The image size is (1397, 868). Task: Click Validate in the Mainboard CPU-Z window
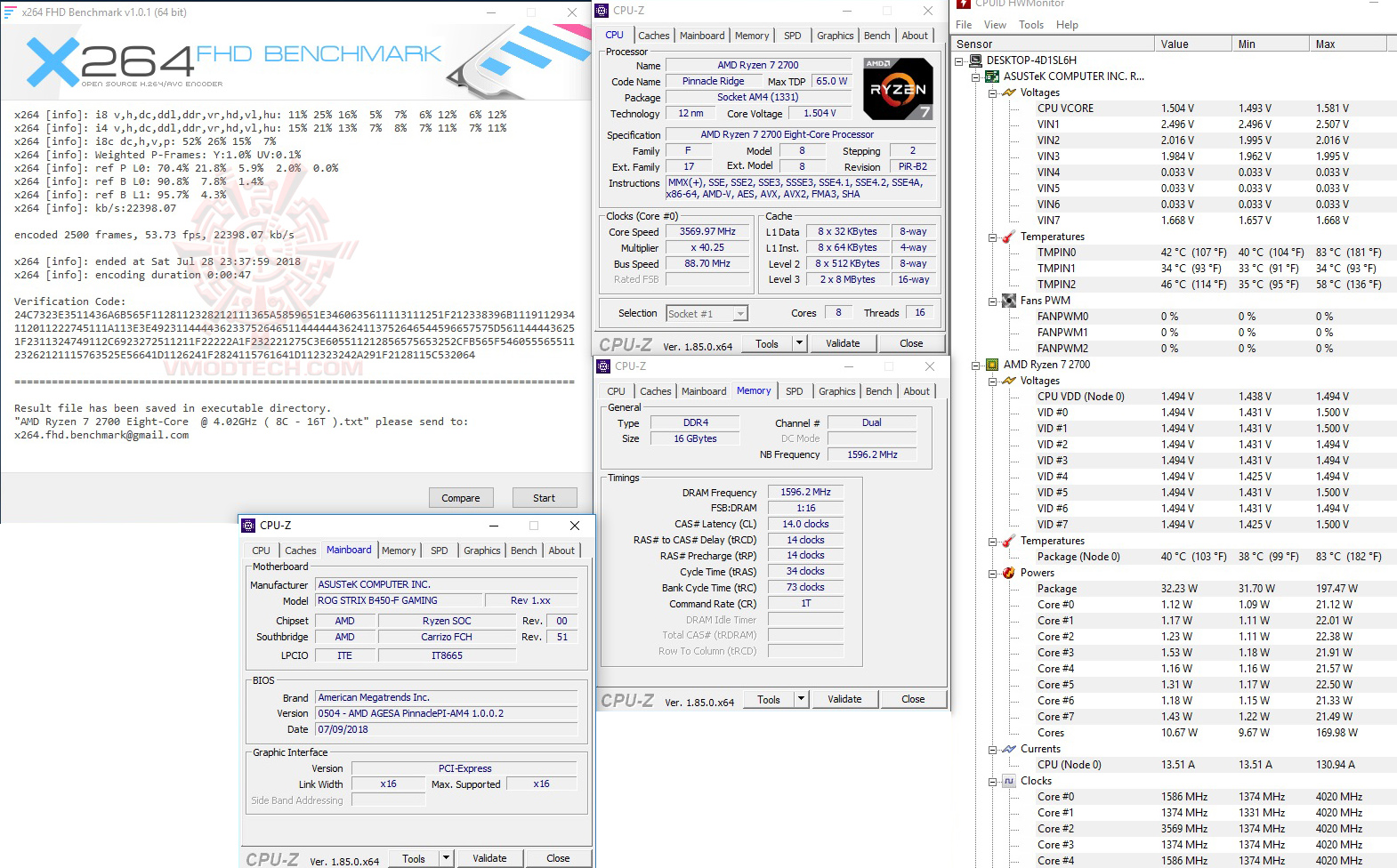coord(489,858)
